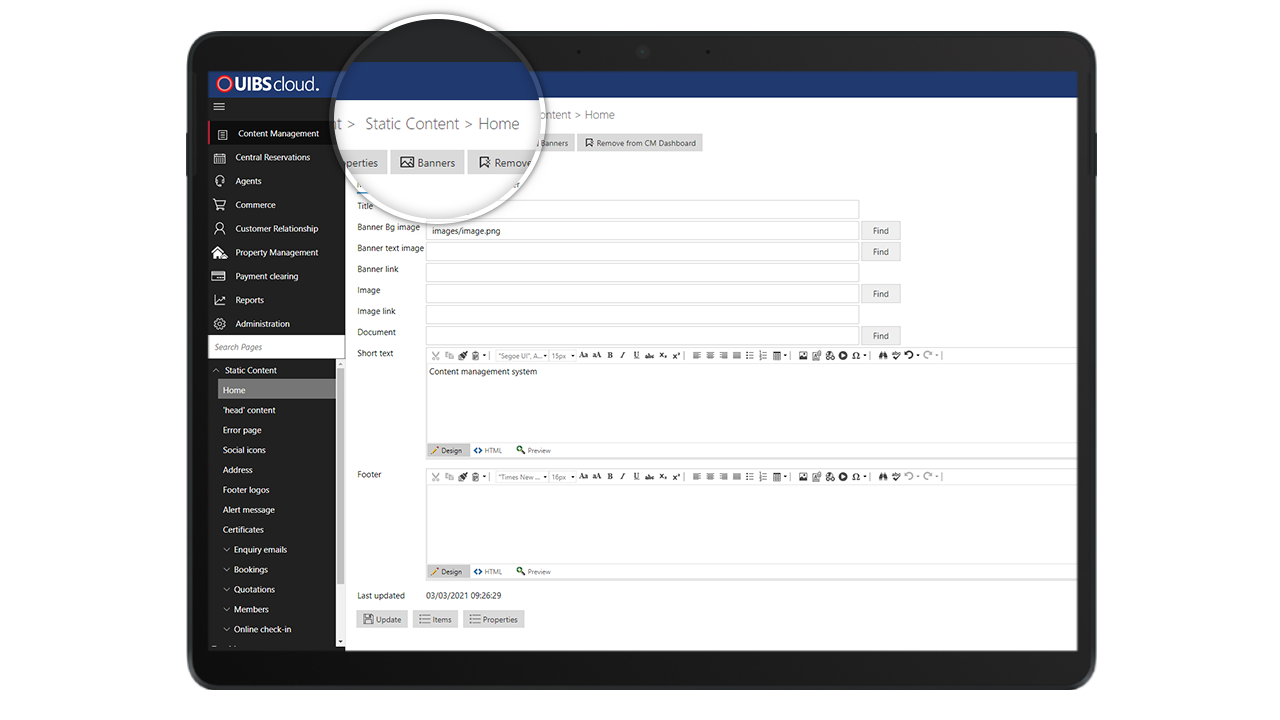1280x720 pixels.
Task: Click the hamburger menu icon in the sidebar
Action: [219, 107]
